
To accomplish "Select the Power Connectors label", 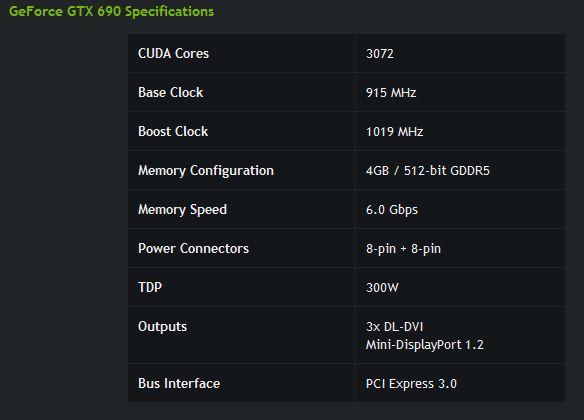I will tap(193, 248).
